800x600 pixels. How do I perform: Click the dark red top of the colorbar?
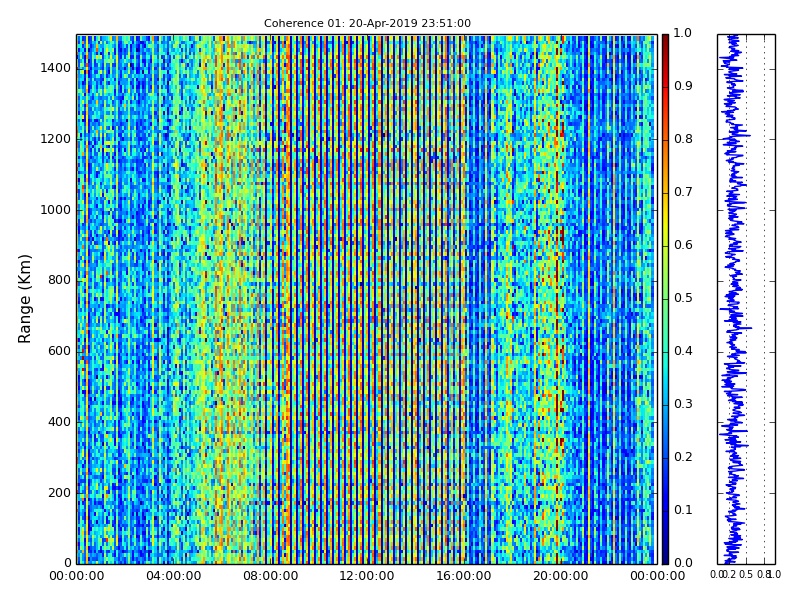point(665,40)
